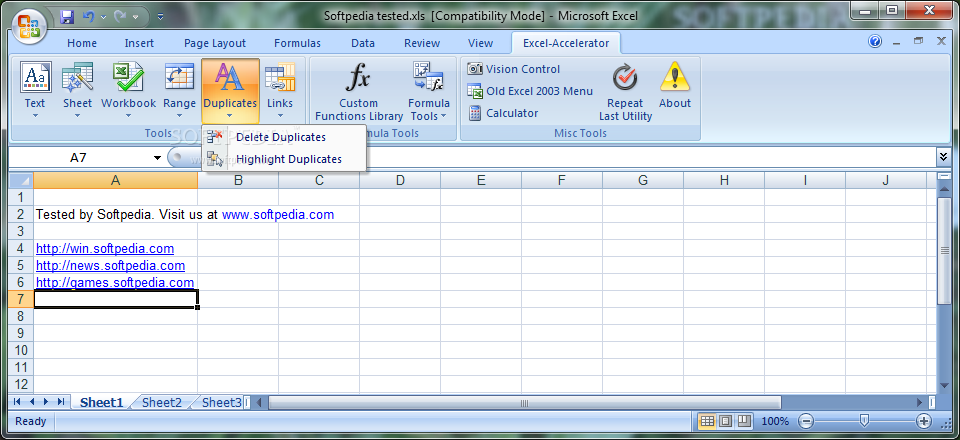Switch to Page Layout view in status bar
Screen dimensions: 960x440
(x=726, y=421)
